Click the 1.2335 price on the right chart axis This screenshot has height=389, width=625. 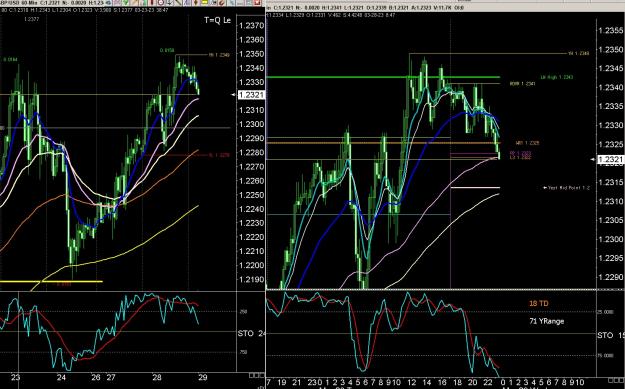[x=611, y=106]
